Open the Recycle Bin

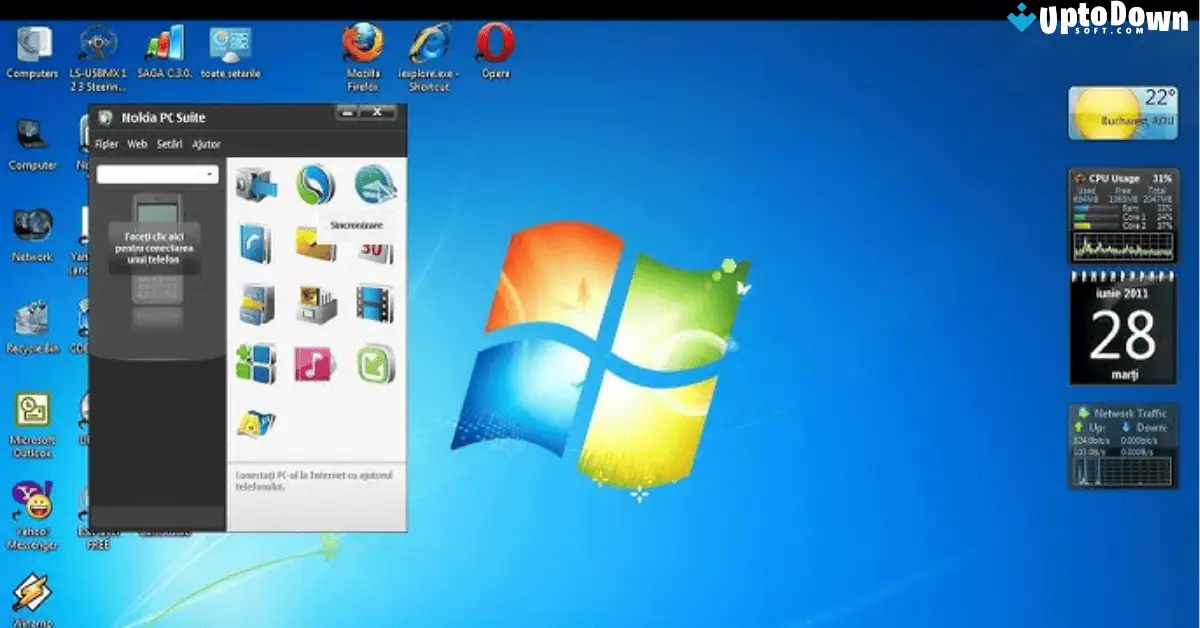click(x=30, y=315)
